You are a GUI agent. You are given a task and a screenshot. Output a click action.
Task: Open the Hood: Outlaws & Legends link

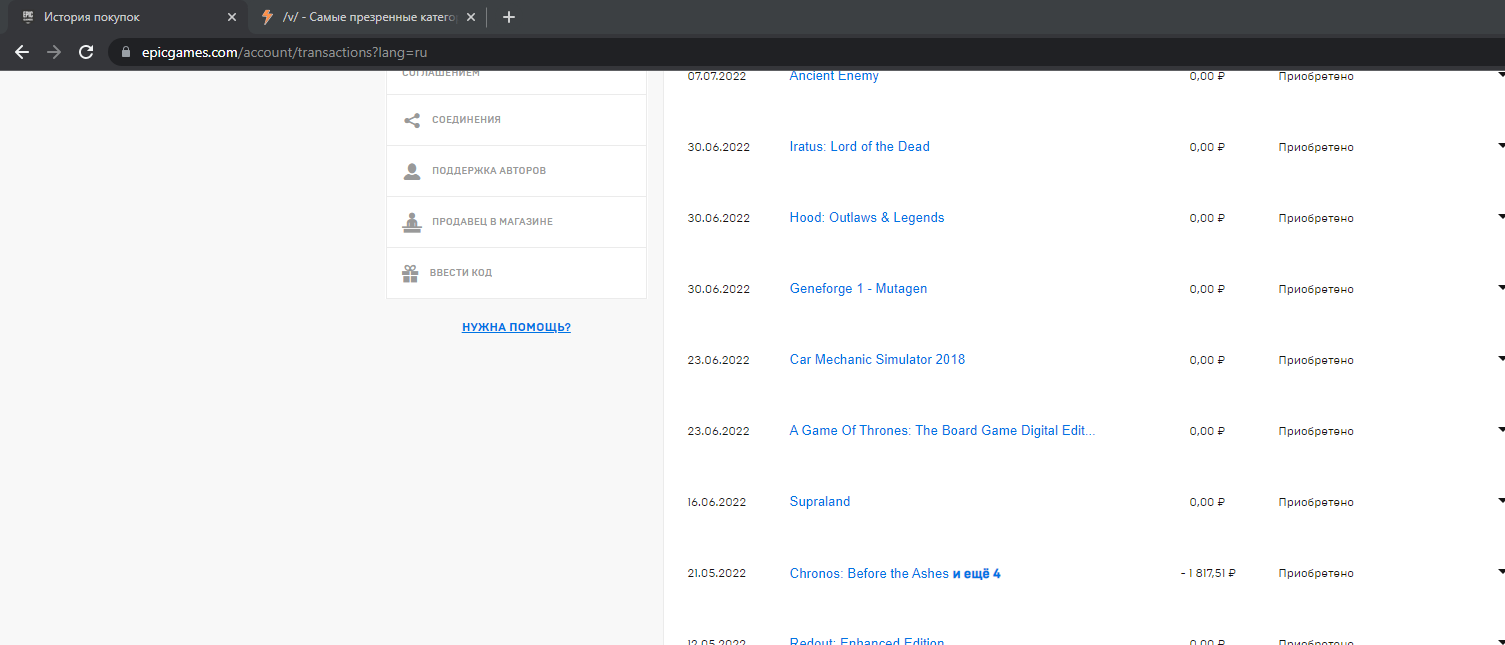(x=866, y=218)
